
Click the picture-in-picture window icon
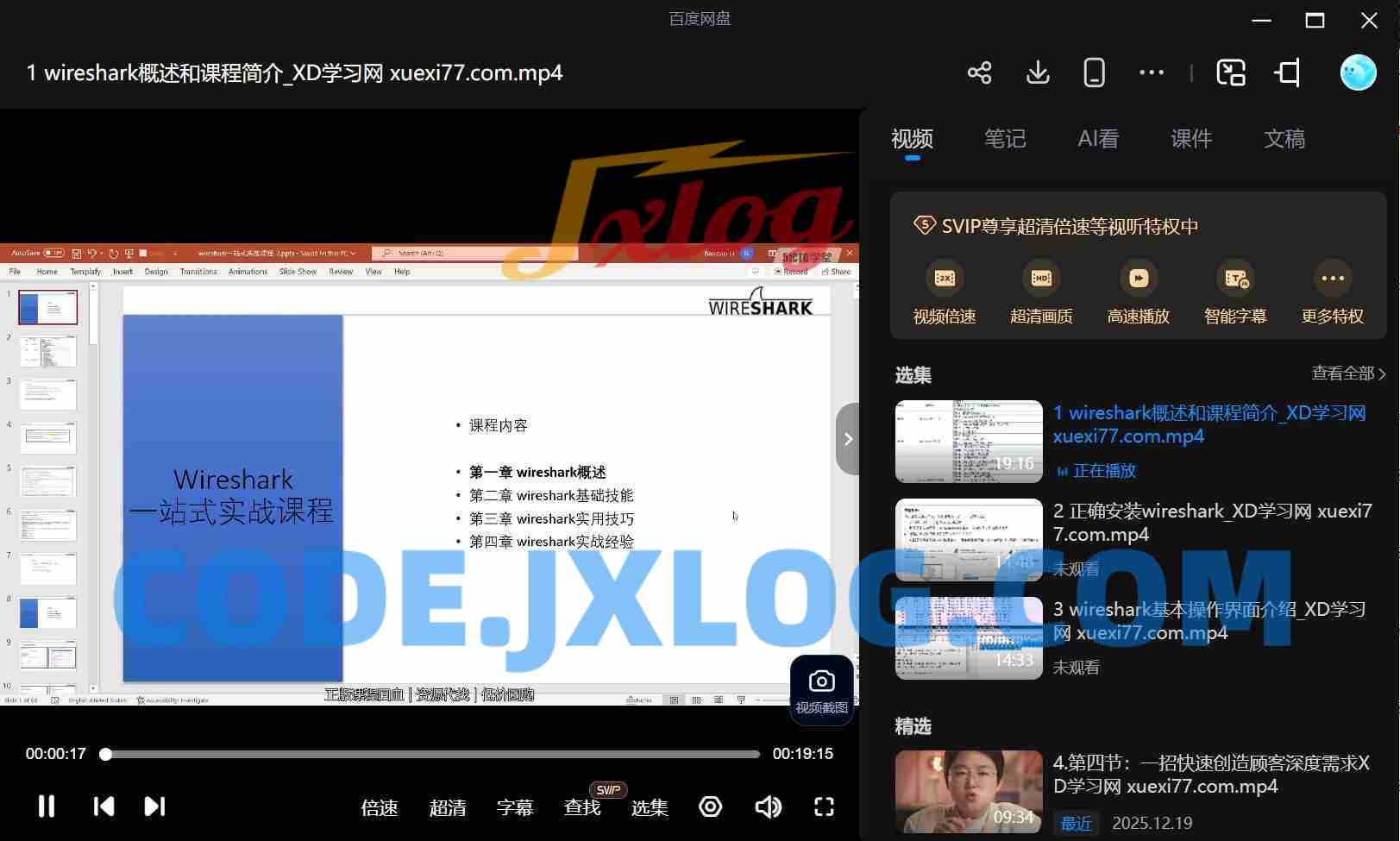pyautogui.click(x=1231, y=72)
